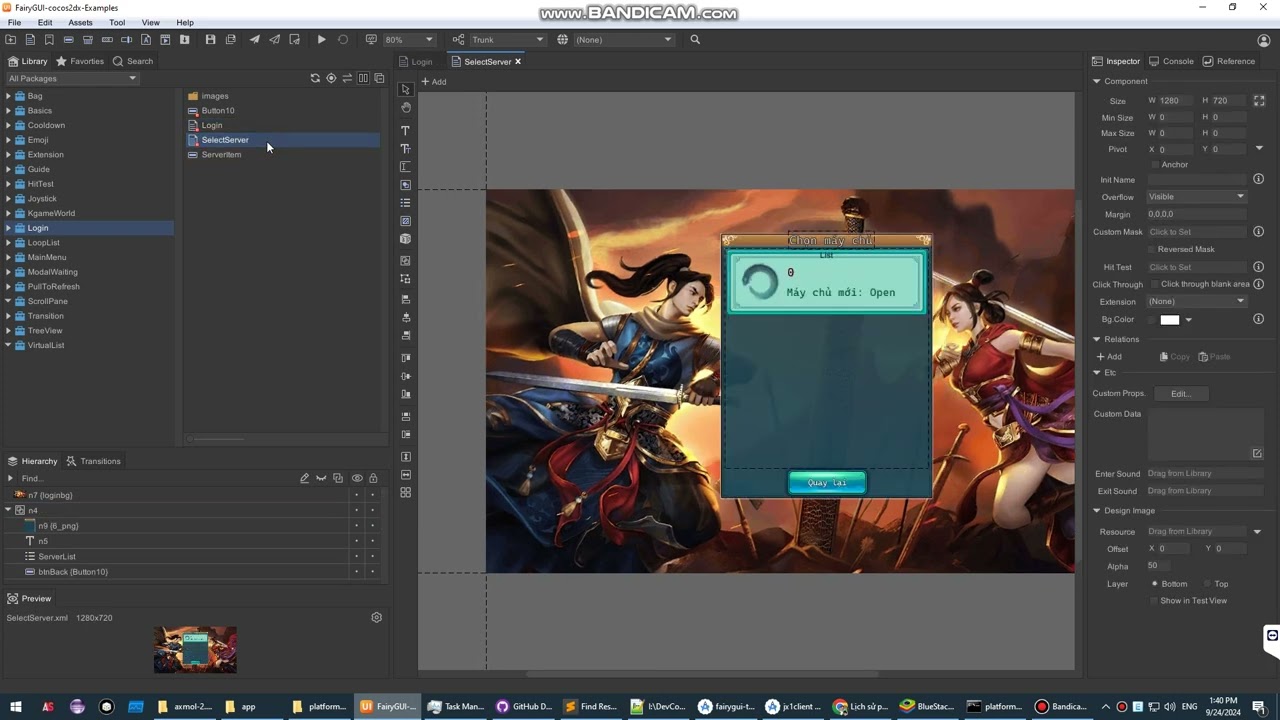Collapse the Design Image section
The image size is (1280, 720).
(1097, 511)
